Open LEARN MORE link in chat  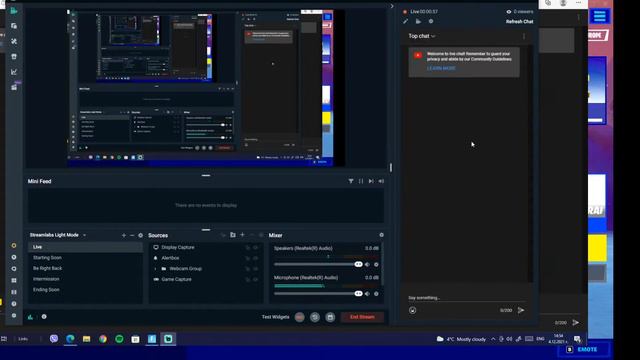coord(441,68)
